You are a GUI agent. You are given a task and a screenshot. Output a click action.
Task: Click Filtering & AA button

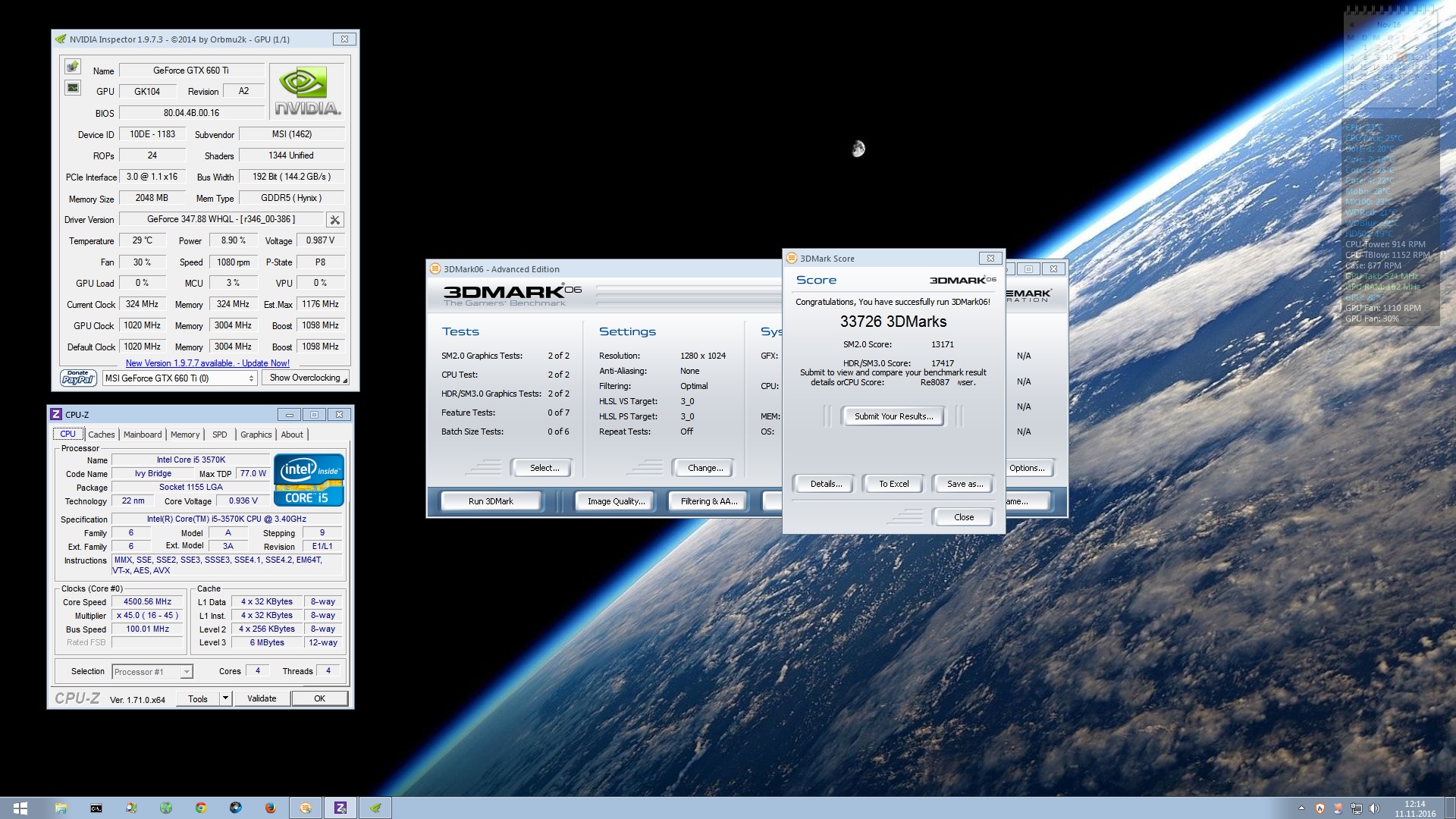pyautogui.click(x=709, y=501)
